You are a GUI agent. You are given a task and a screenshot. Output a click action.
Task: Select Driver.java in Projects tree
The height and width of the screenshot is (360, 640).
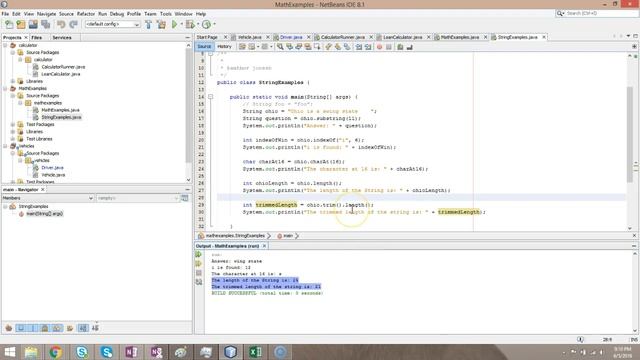[52, 168]
